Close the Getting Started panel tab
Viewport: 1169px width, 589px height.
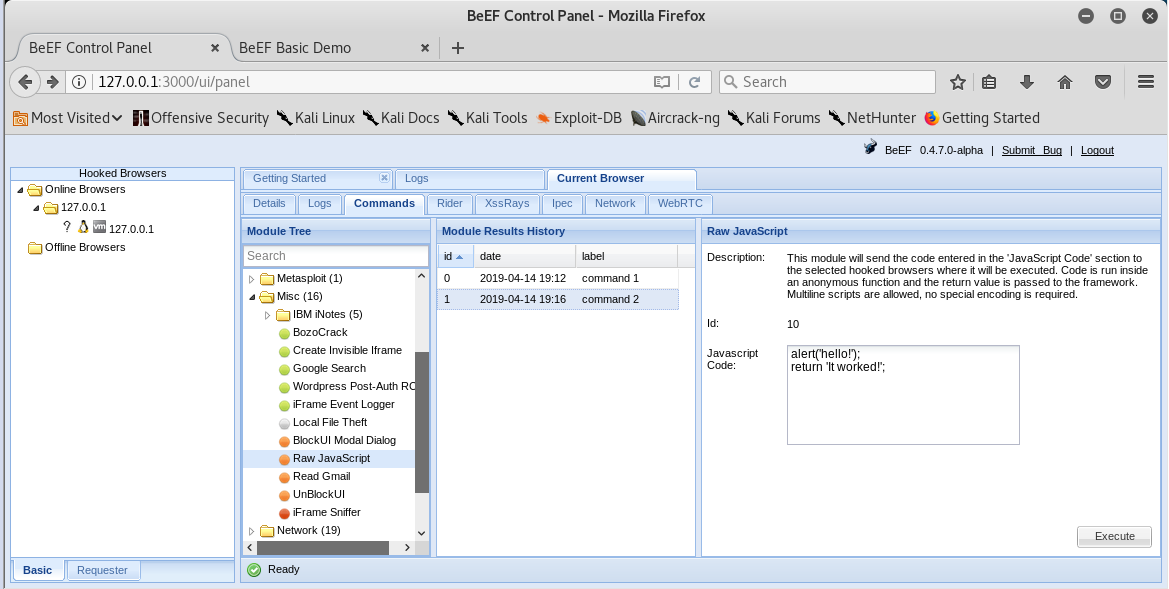(x=384, y=177)
